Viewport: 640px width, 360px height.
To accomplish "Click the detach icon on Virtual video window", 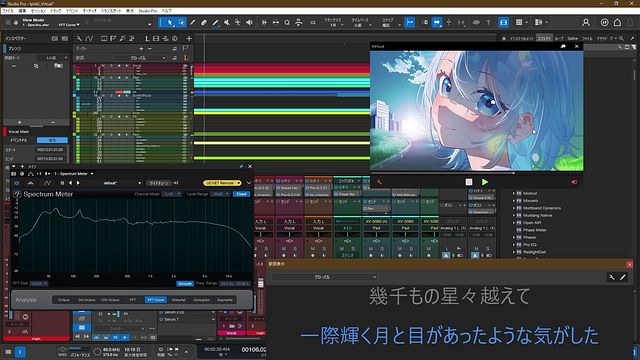I will pyautogui.click(x=563, y=47).
